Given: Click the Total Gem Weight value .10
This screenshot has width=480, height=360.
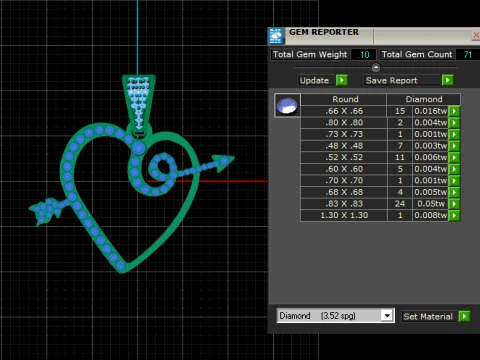Looking at the screenshot, I should (363, 55).
